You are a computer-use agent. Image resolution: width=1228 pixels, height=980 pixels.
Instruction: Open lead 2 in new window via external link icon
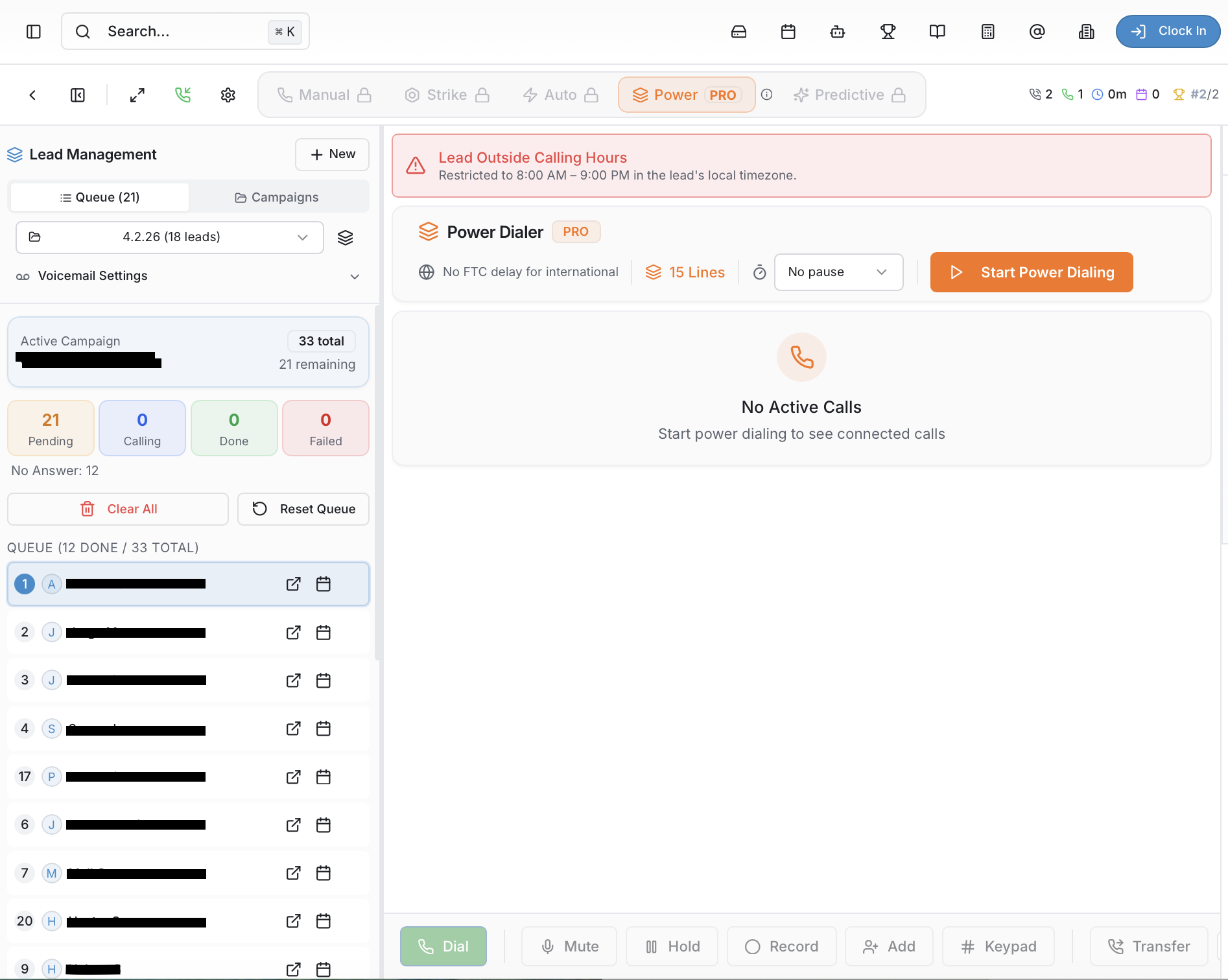(x=293, y=633)
